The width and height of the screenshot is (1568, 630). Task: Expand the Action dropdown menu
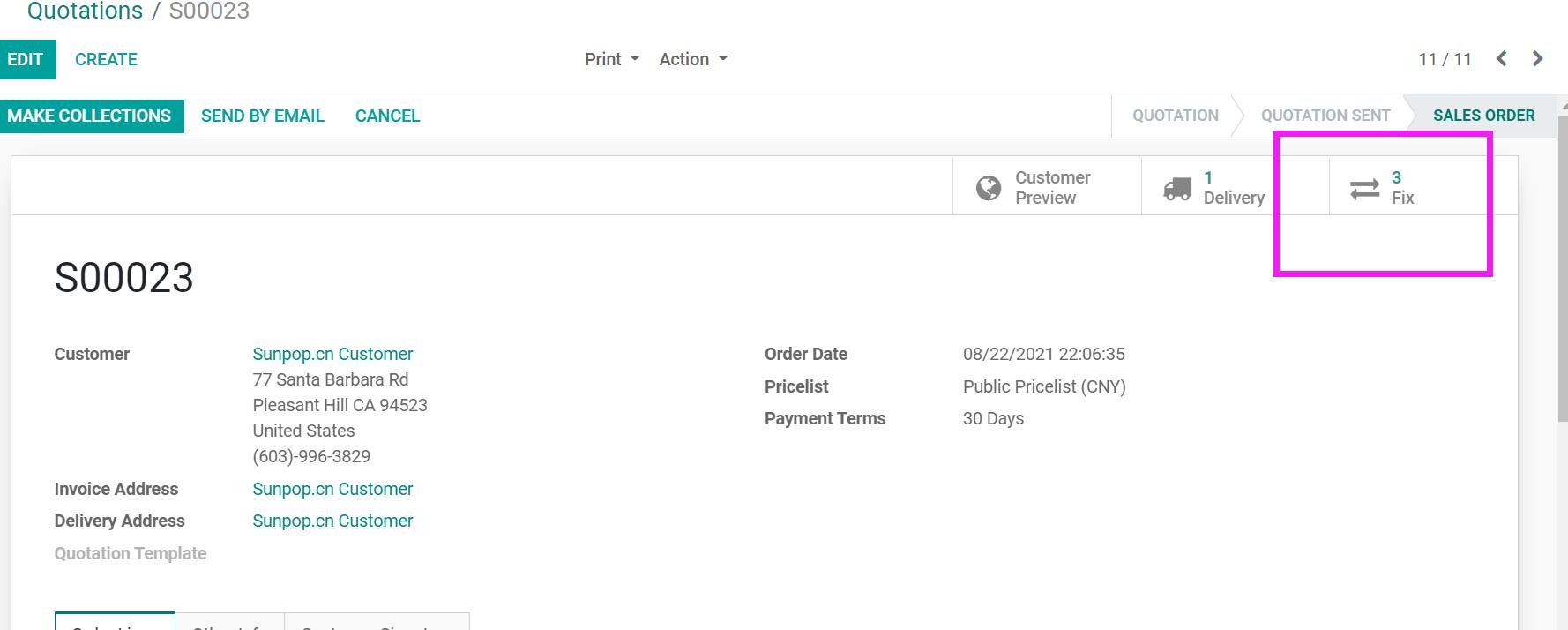click(693, 59)
